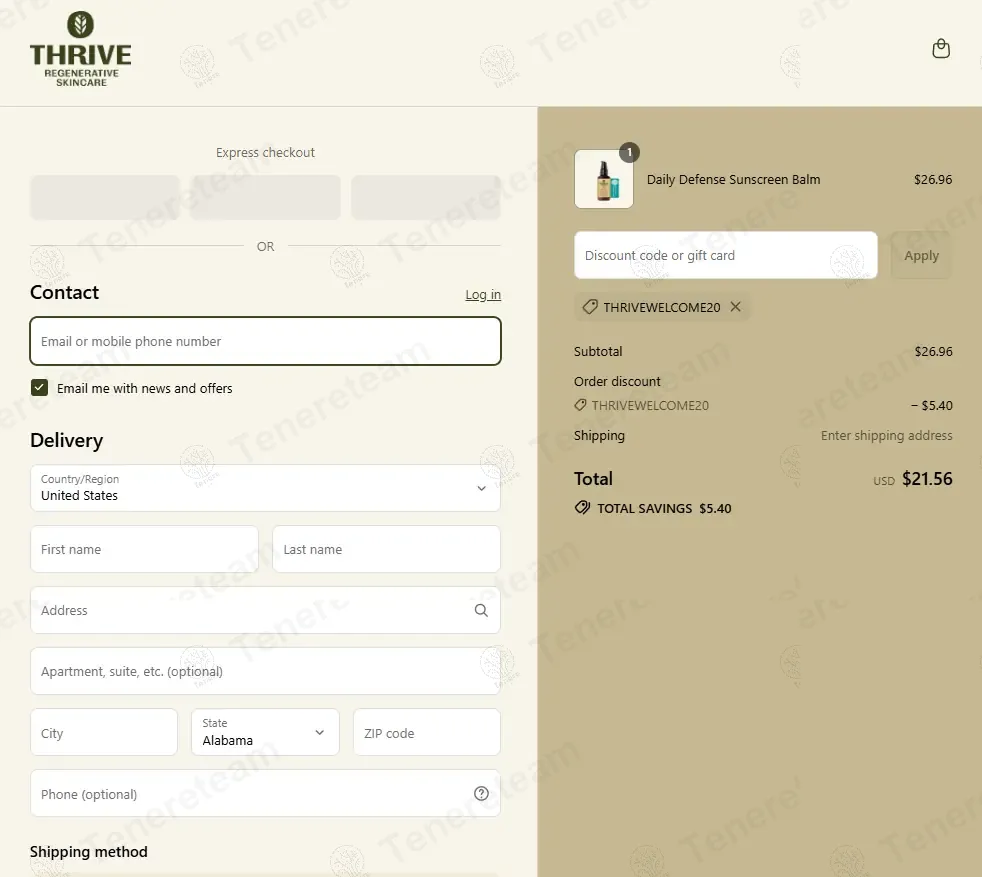This screenshot has width=982, height=877.
Task: Click the tag icon beside THRIVEWELCOME20 chip
Action: point(590,307)
